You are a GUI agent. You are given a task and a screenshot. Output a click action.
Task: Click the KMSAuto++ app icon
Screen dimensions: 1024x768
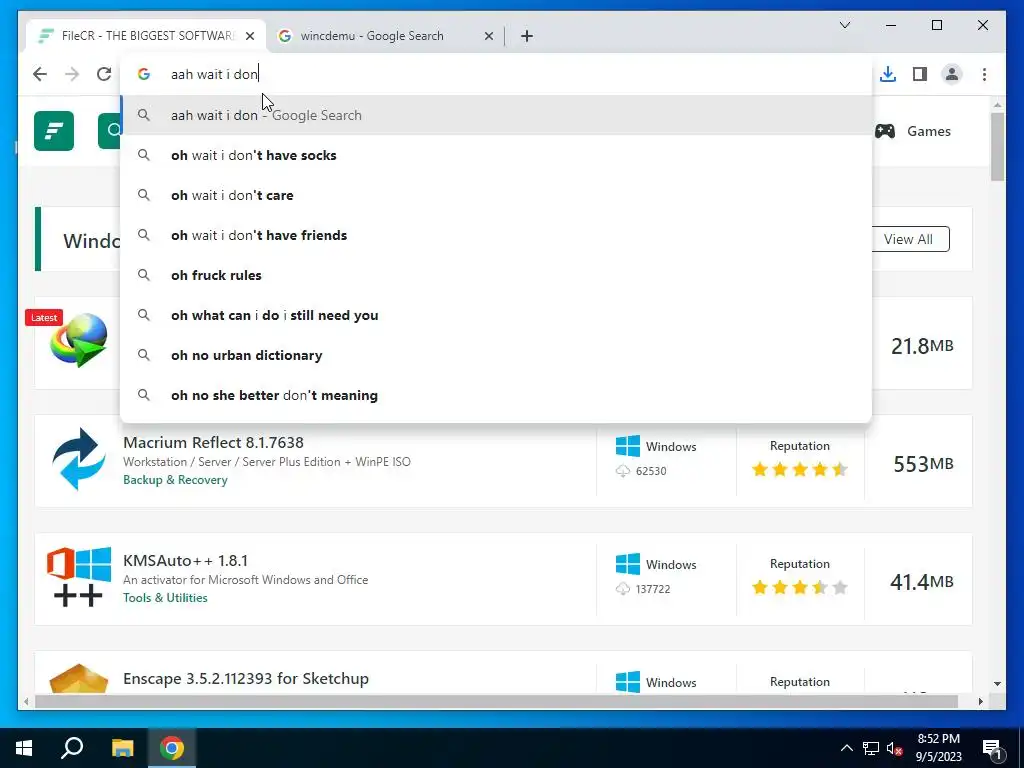pos(78,577)
